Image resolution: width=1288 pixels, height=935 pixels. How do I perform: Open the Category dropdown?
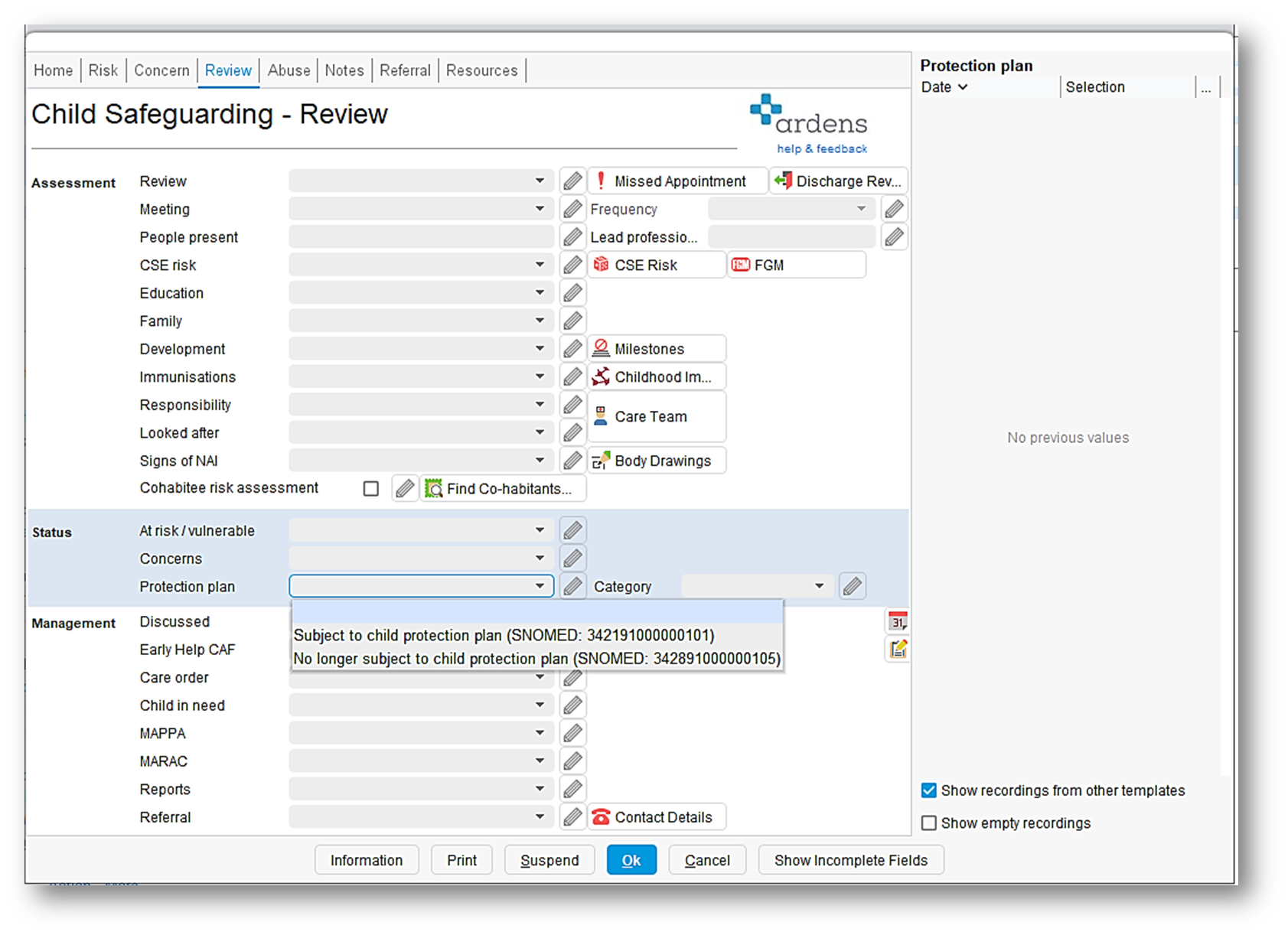point(757,586)
